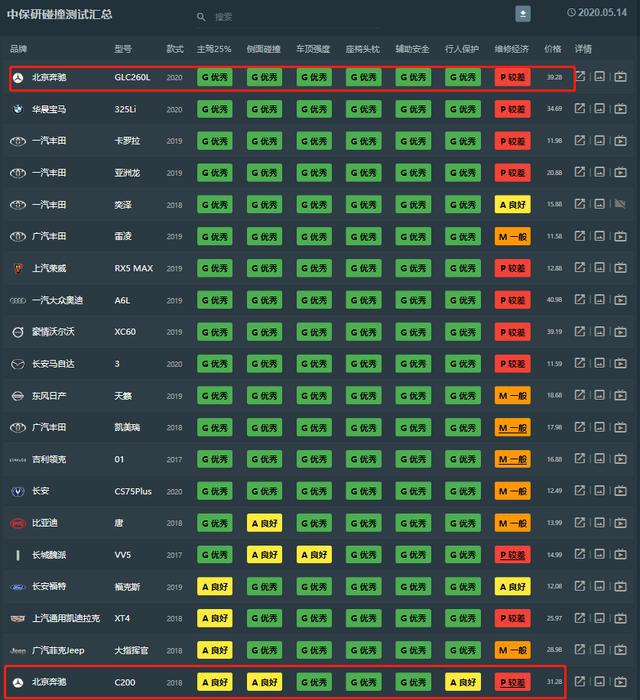Sort by the 型号 column header
The width and height of the screenshot is (640, 700).
[x=123, y=49]
